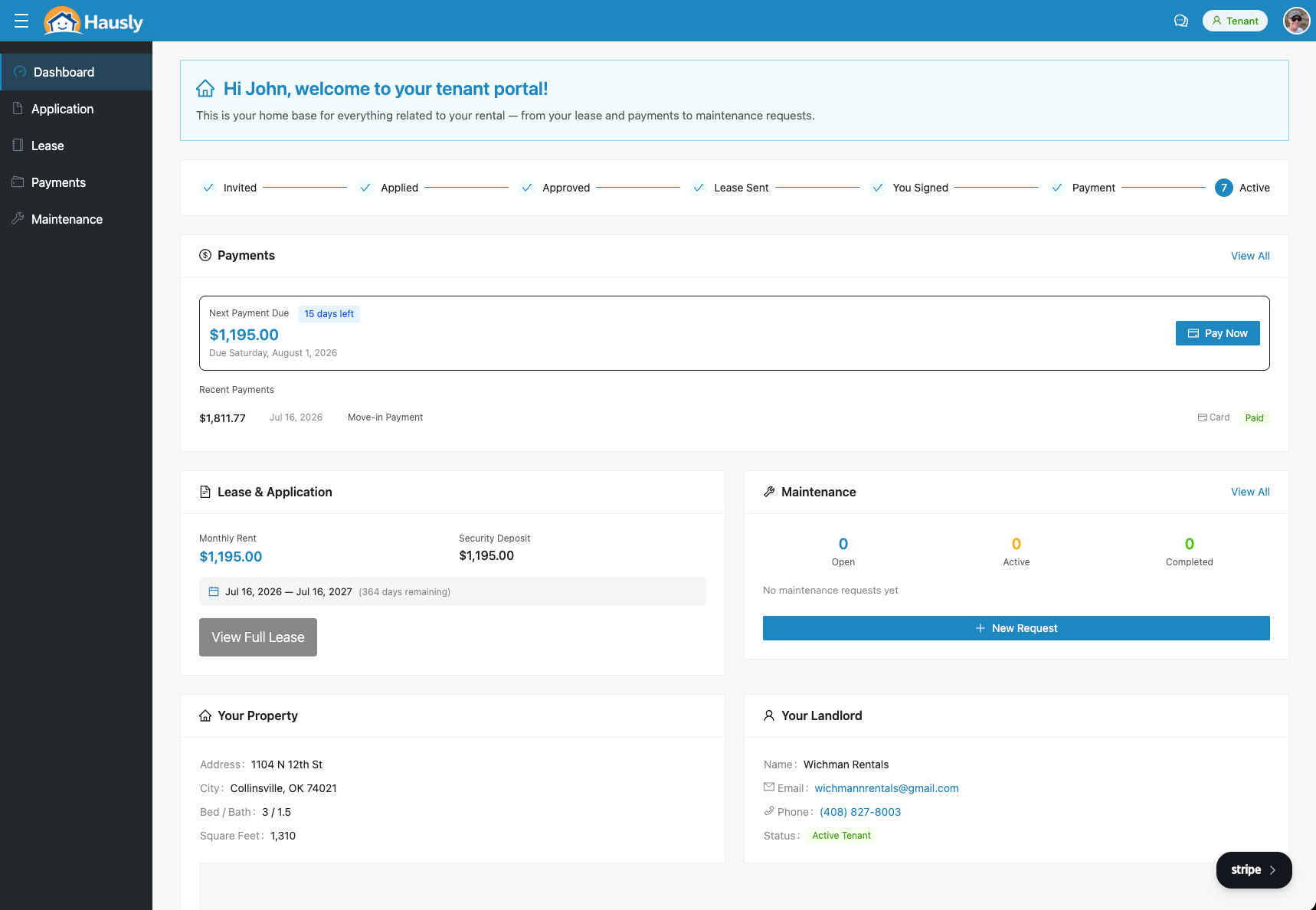The image size is (1316, 910).
Task: Open the user profile avatar
Action: (1296, 21)
